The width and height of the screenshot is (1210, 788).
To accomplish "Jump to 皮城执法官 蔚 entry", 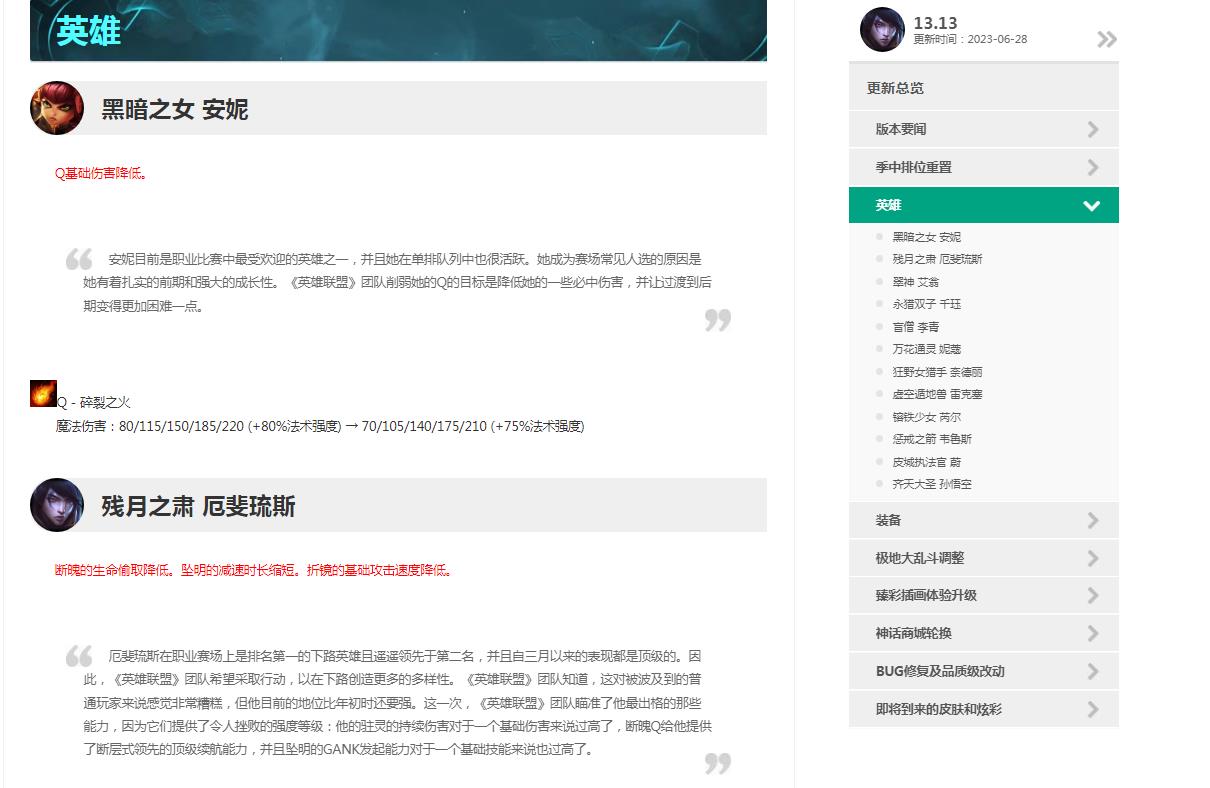I will click(926, 462).
